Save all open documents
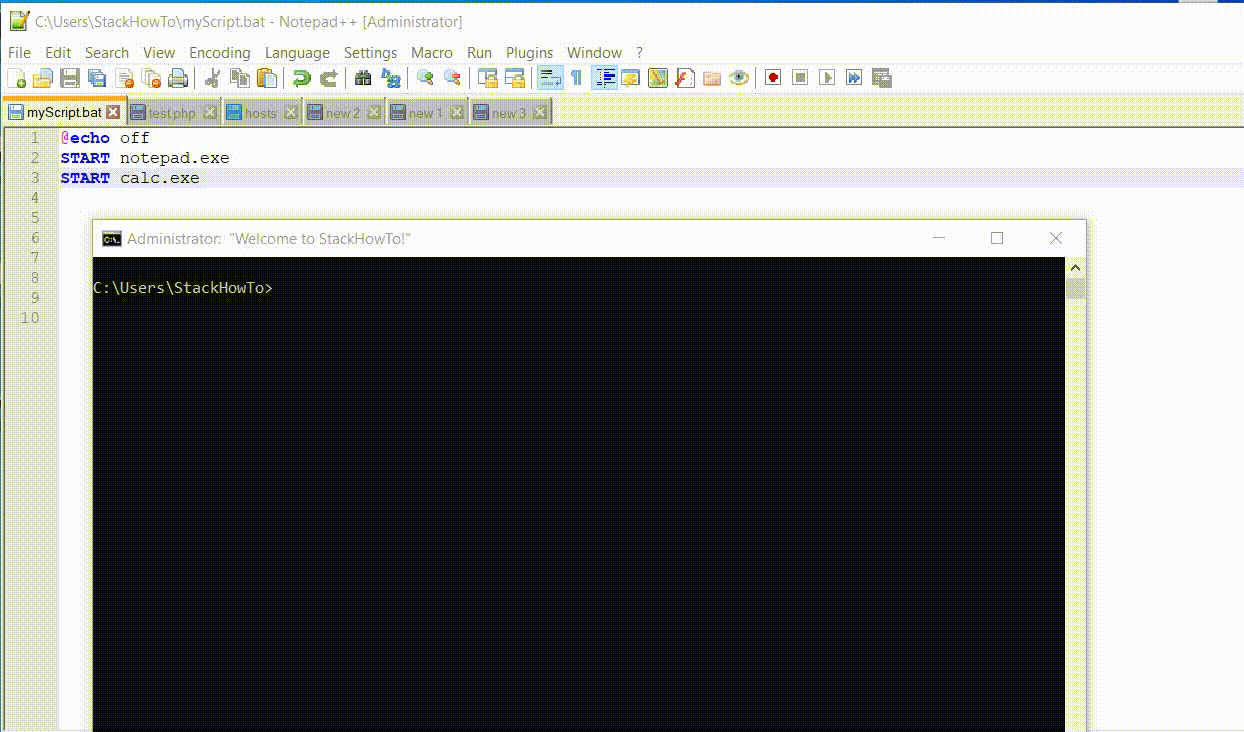This screenshot has width=1244, height=732. 97,77
